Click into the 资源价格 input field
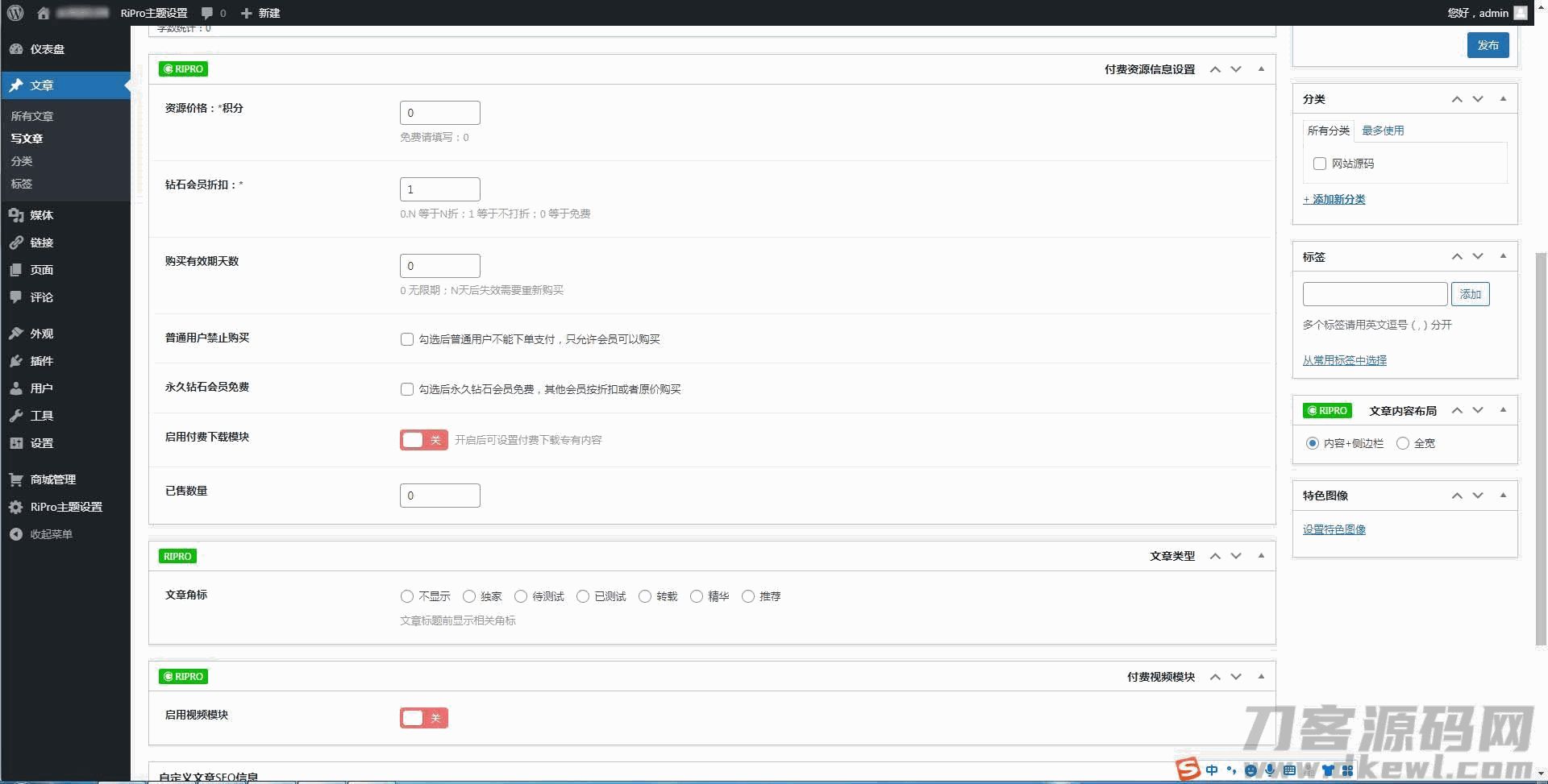The image size is (1548, 784). 439,113
